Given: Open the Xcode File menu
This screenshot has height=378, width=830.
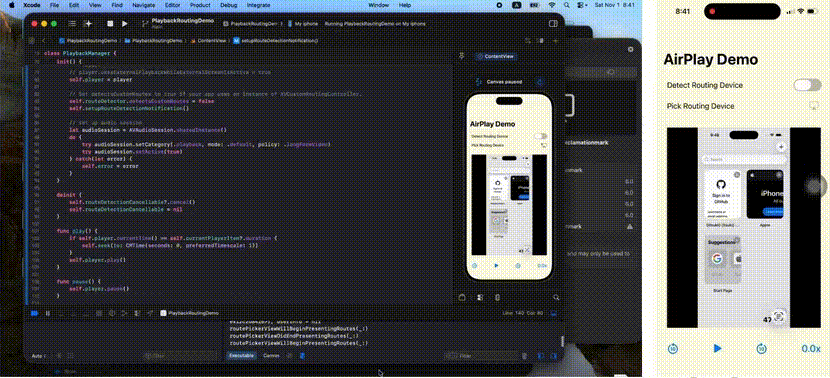Looking at the screenshot, I should click(54, 5).
